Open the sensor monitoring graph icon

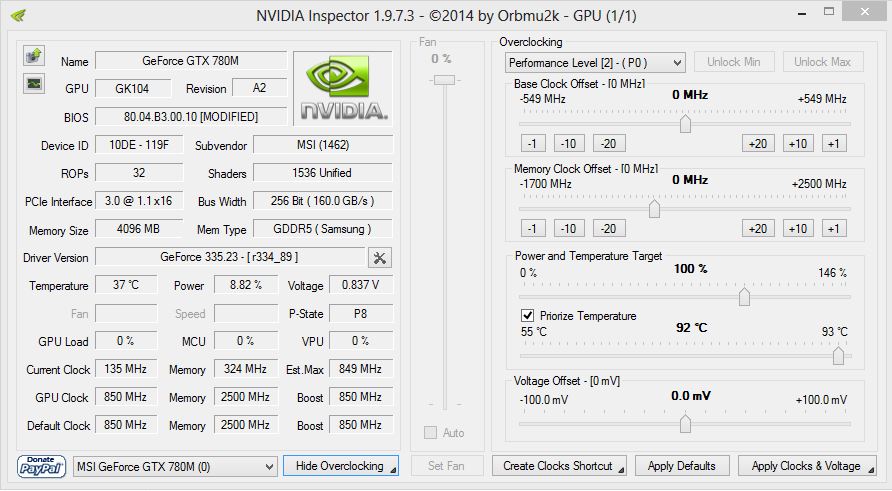34,84
